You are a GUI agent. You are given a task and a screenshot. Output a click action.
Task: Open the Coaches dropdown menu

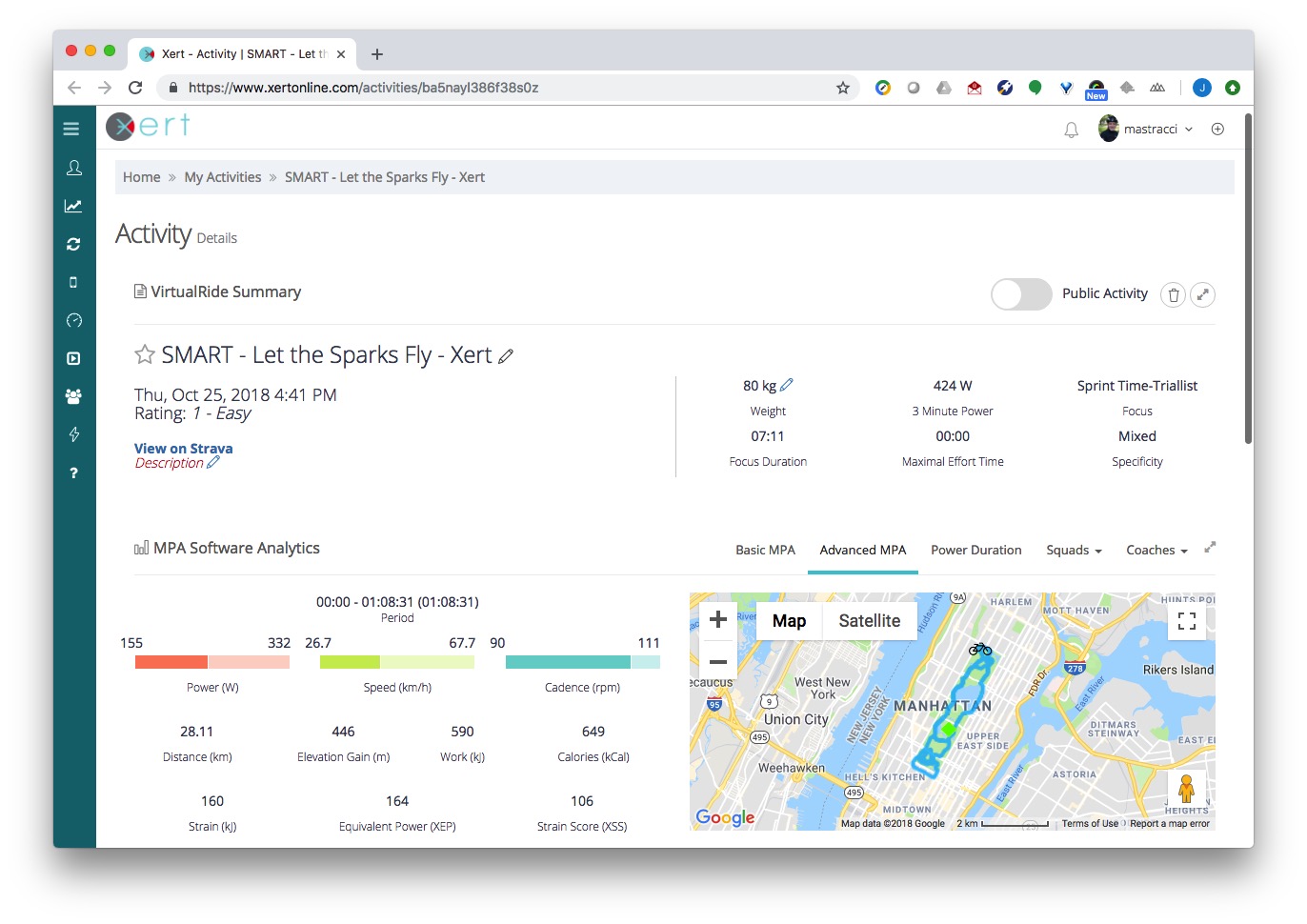point(1156,551)
